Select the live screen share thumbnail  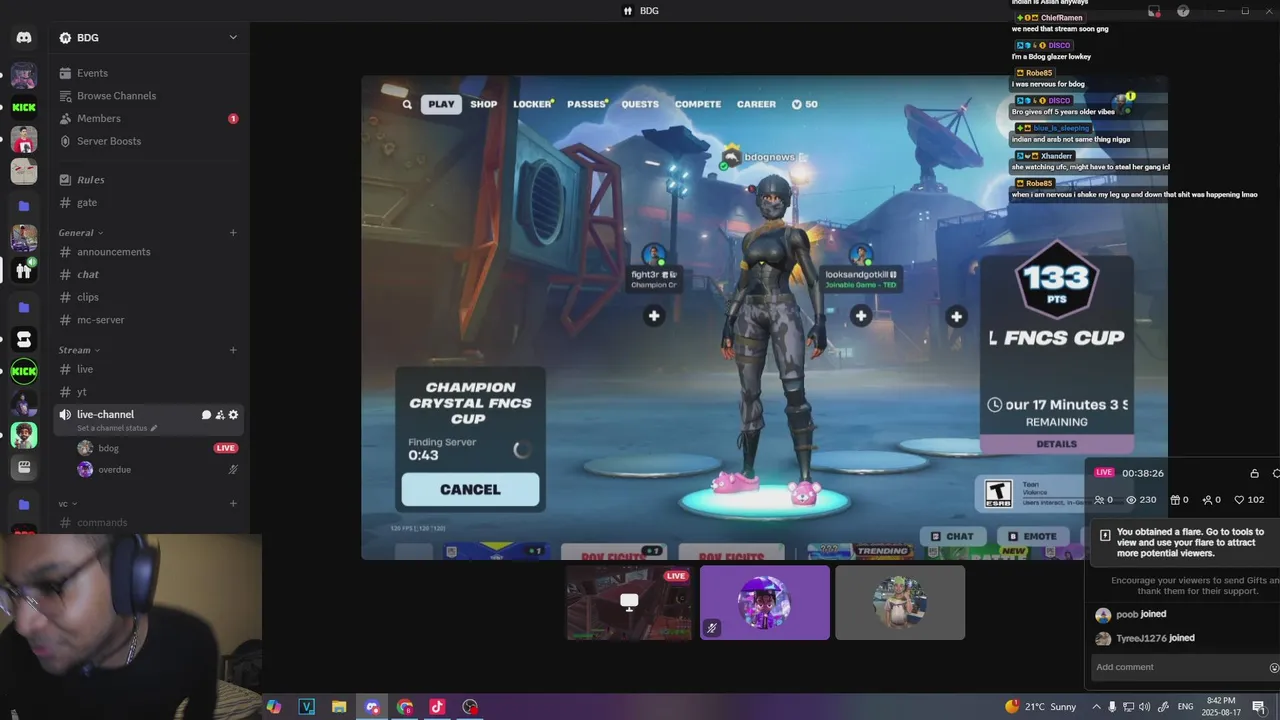tap(629, 602)
